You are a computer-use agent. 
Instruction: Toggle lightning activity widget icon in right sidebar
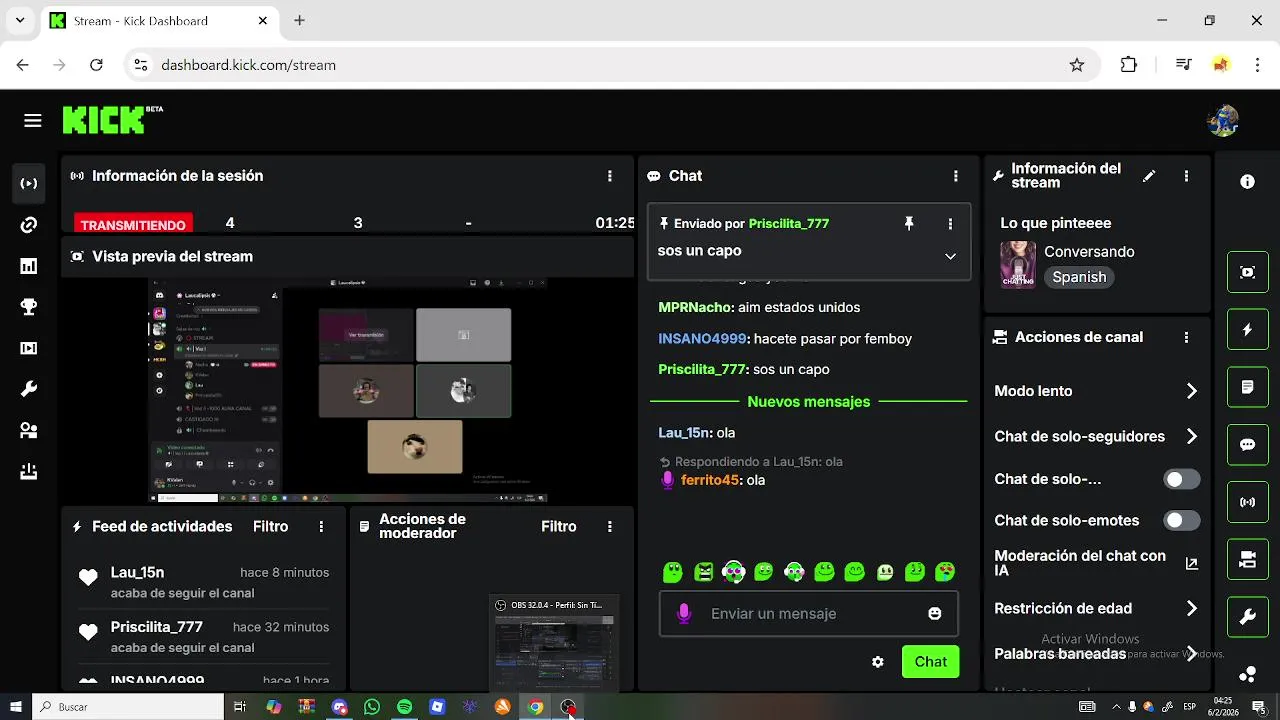click(x=1248, y=329)
